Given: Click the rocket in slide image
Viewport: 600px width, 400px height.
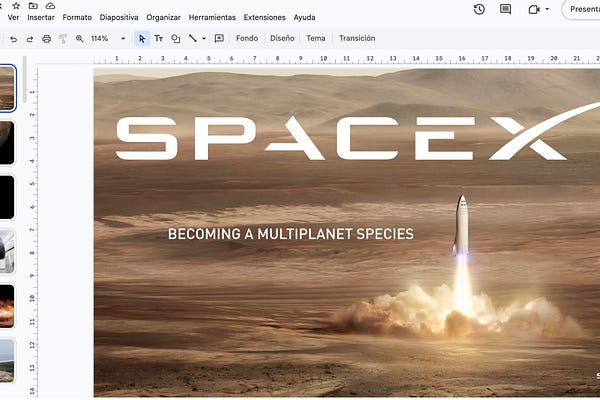Looking at the screenshot, I should pos(461,225).
